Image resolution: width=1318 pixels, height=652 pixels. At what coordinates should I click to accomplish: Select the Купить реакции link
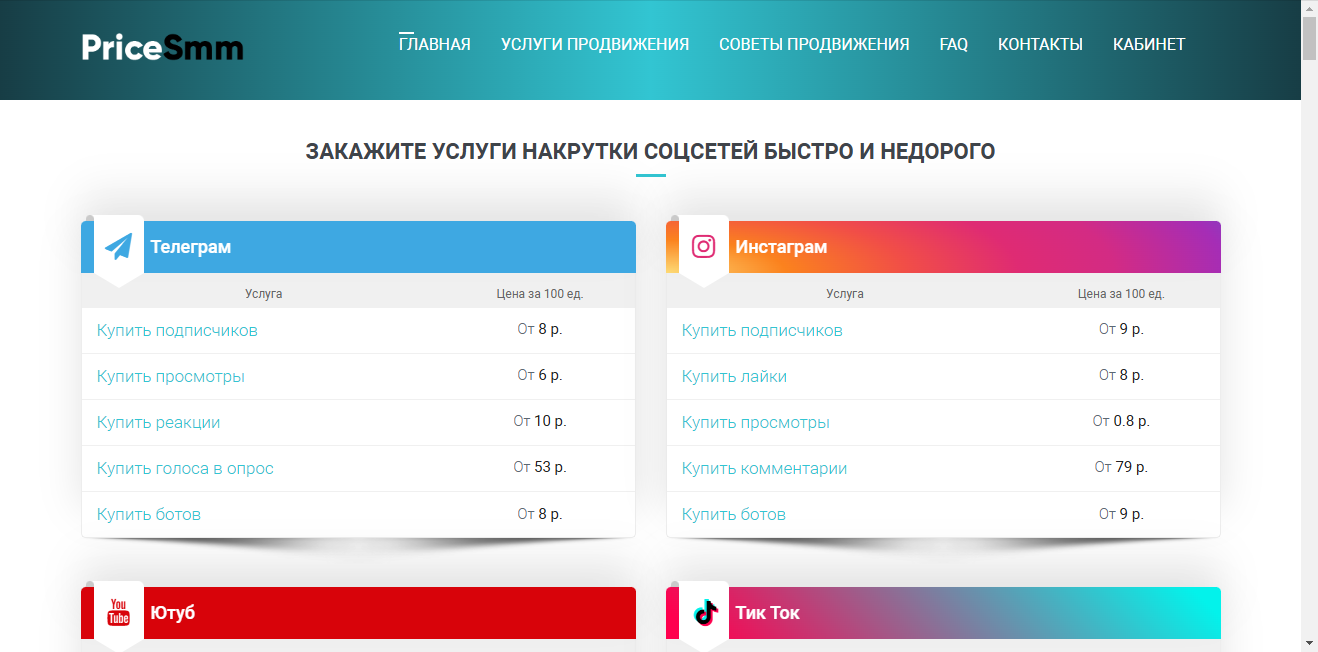(158, 422)
